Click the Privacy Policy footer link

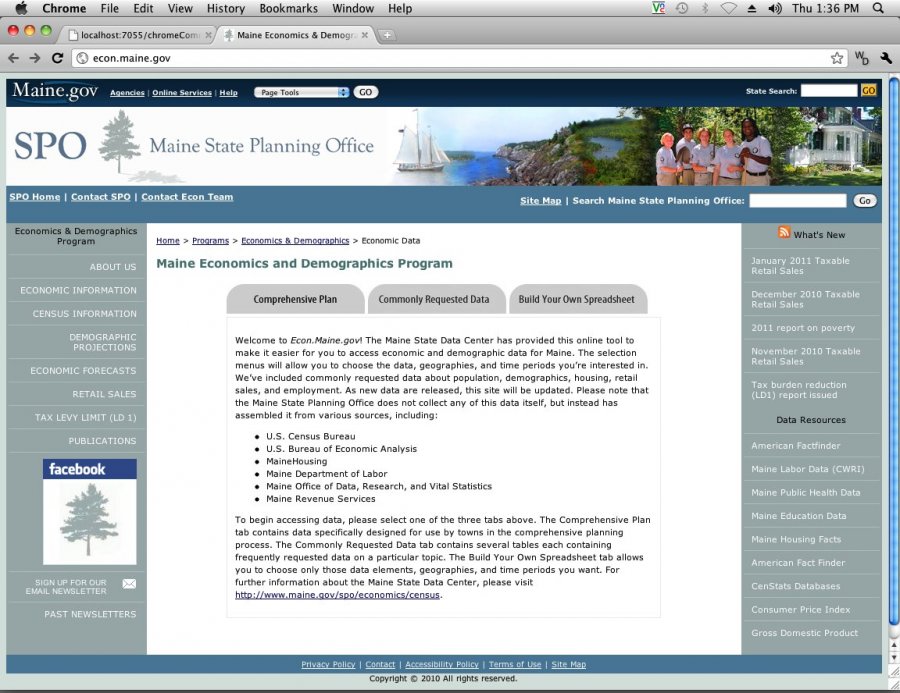[328, 664]
